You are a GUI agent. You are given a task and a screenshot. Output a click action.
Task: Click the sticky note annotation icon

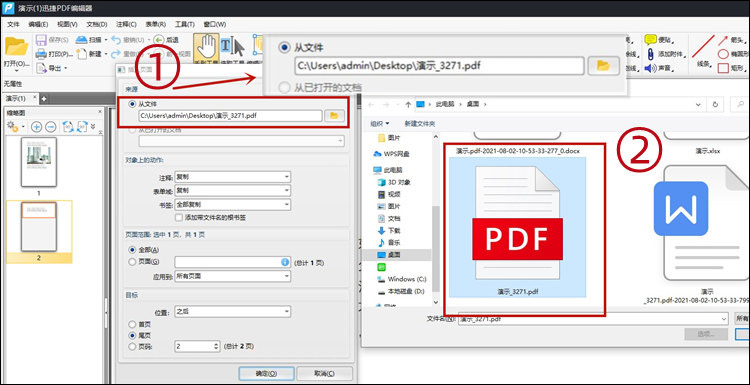pyautogui.click(x=650, y=40)
